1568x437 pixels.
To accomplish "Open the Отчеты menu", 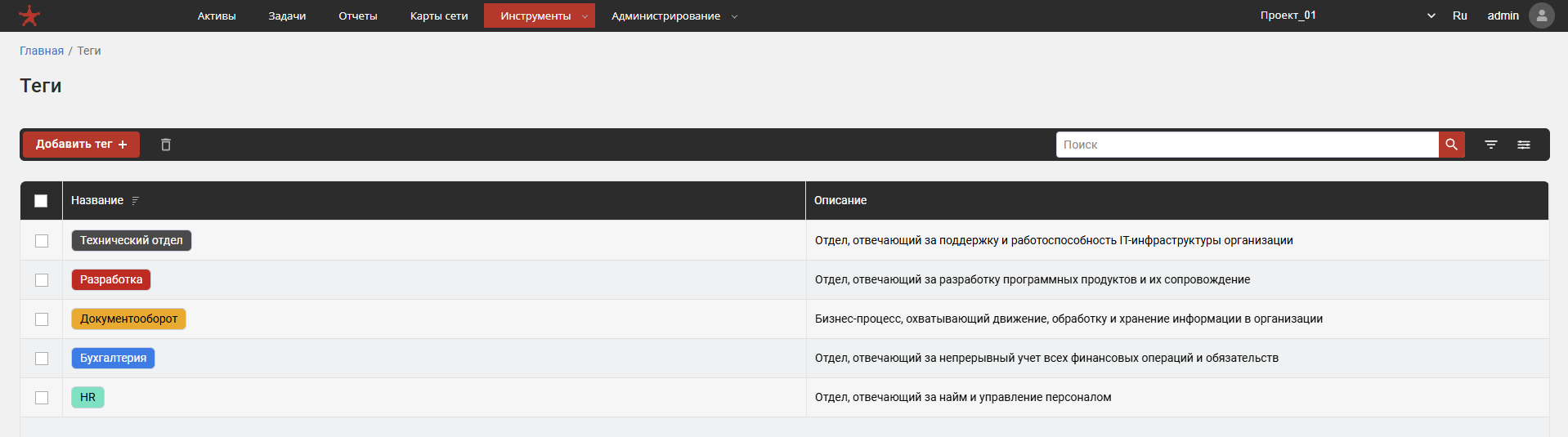I will pos(358,16).
